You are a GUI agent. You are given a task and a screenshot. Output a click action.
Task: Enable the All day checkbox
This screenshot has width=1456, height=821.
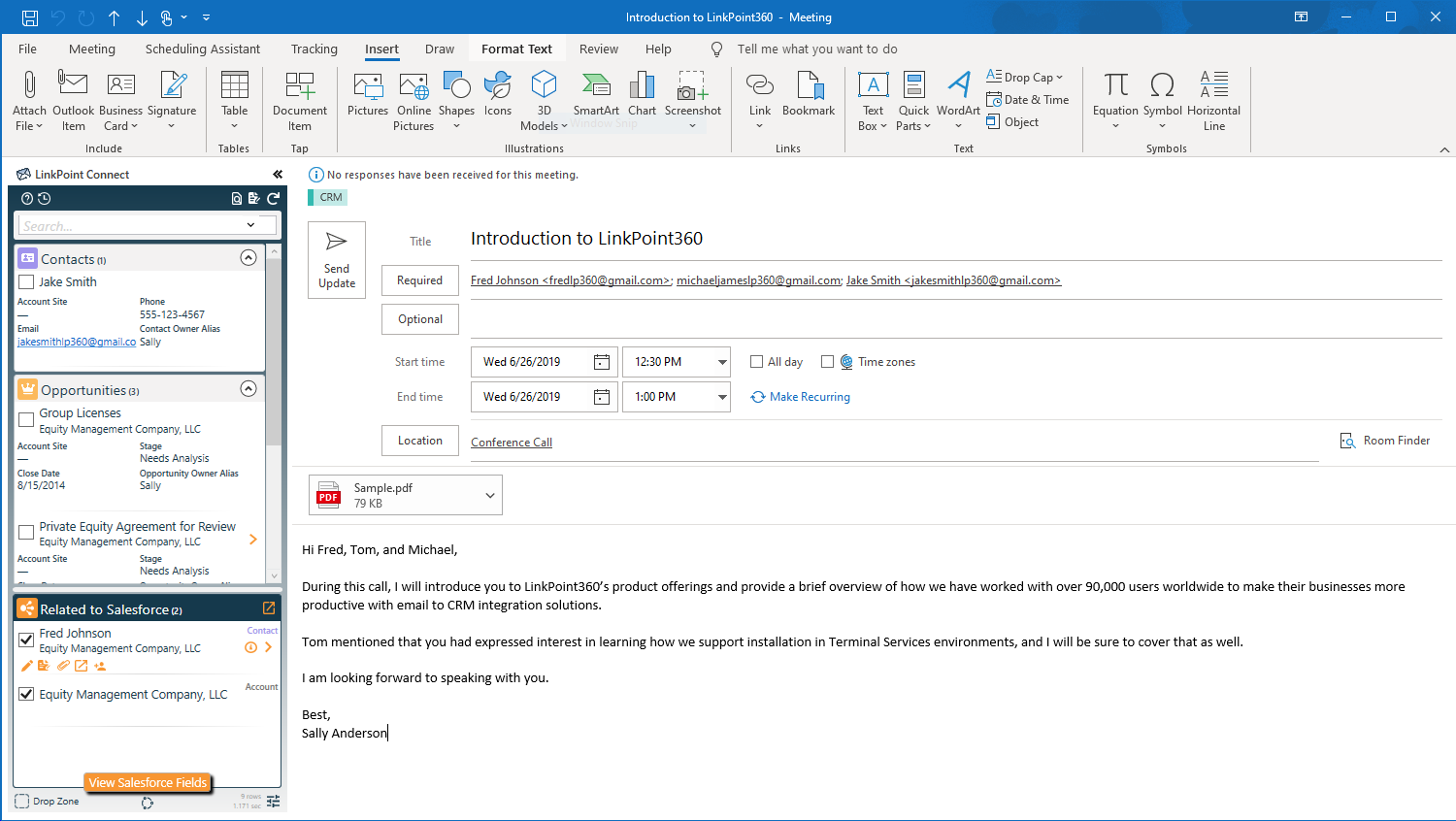pyautogui.click(x=756, y=362)
